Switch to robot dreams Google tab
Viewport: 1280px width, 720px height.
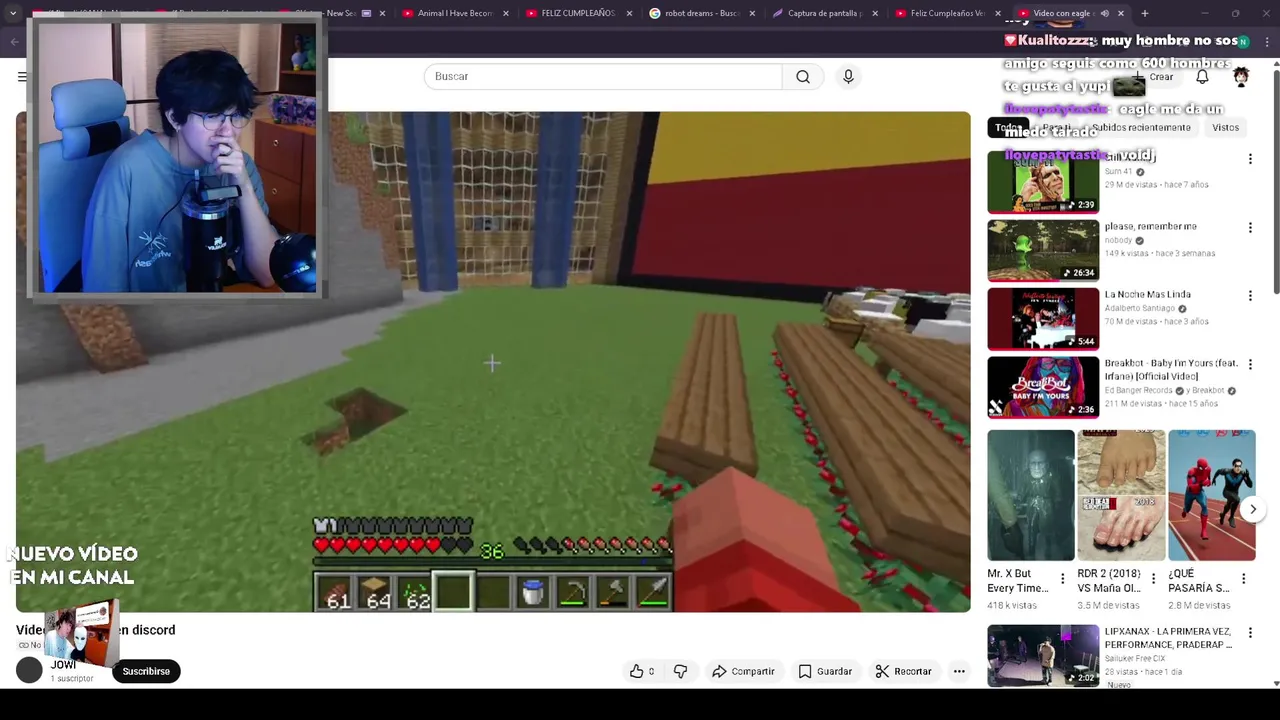coord(702,13)
